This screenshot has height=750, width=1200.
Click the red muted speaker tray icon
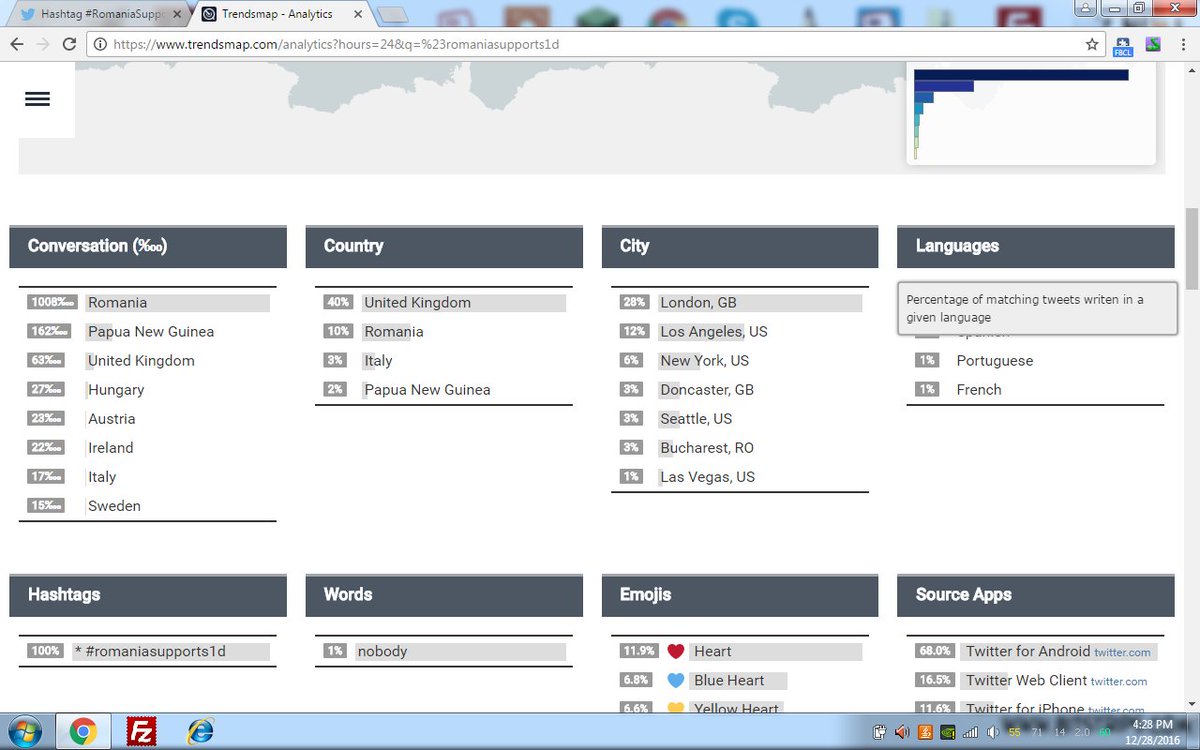coord(903,732)
